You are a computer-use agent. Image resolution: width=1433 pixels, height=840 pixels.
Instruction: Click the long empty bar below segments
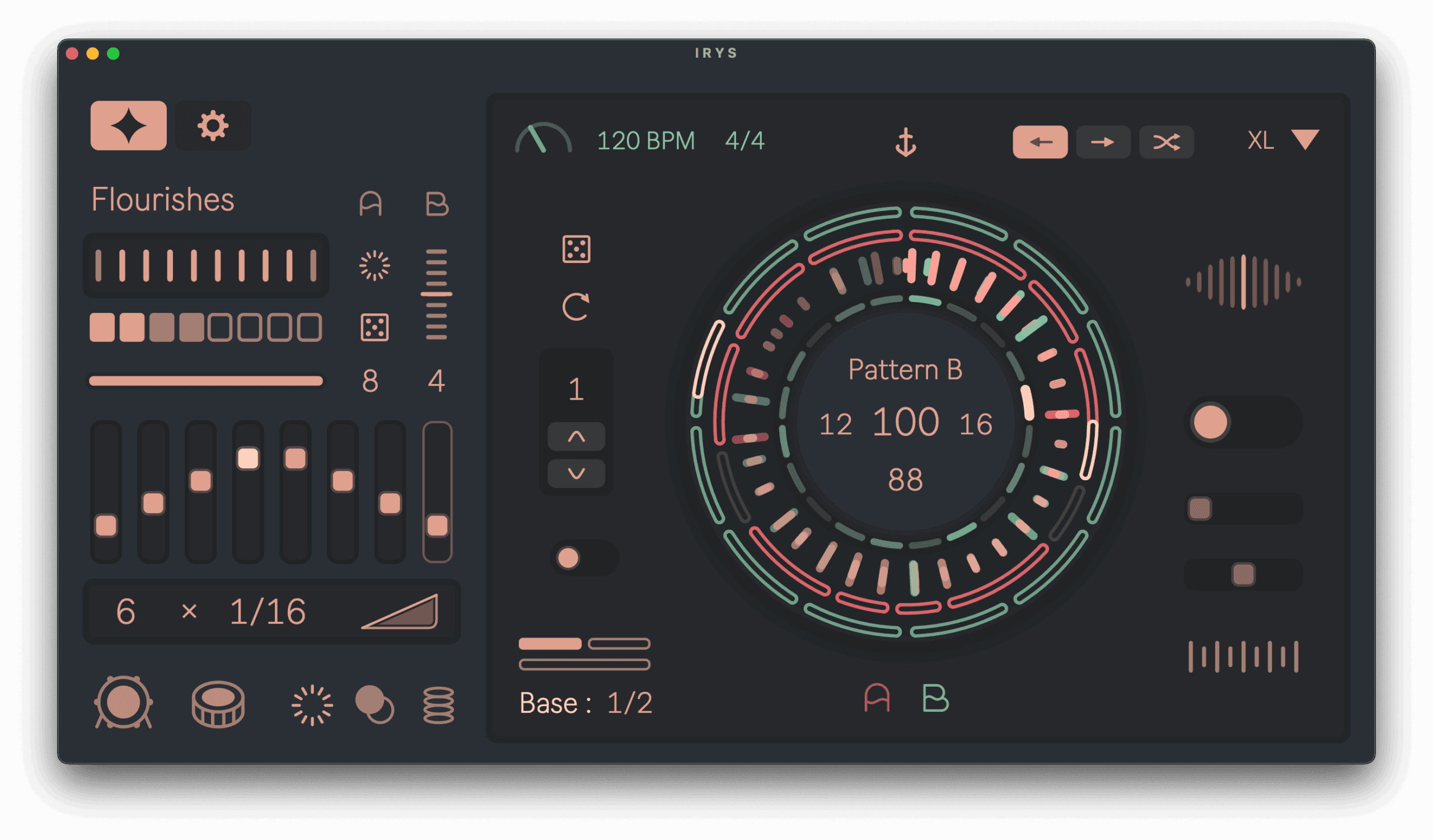pyautogui.click(x=584, y=665)
